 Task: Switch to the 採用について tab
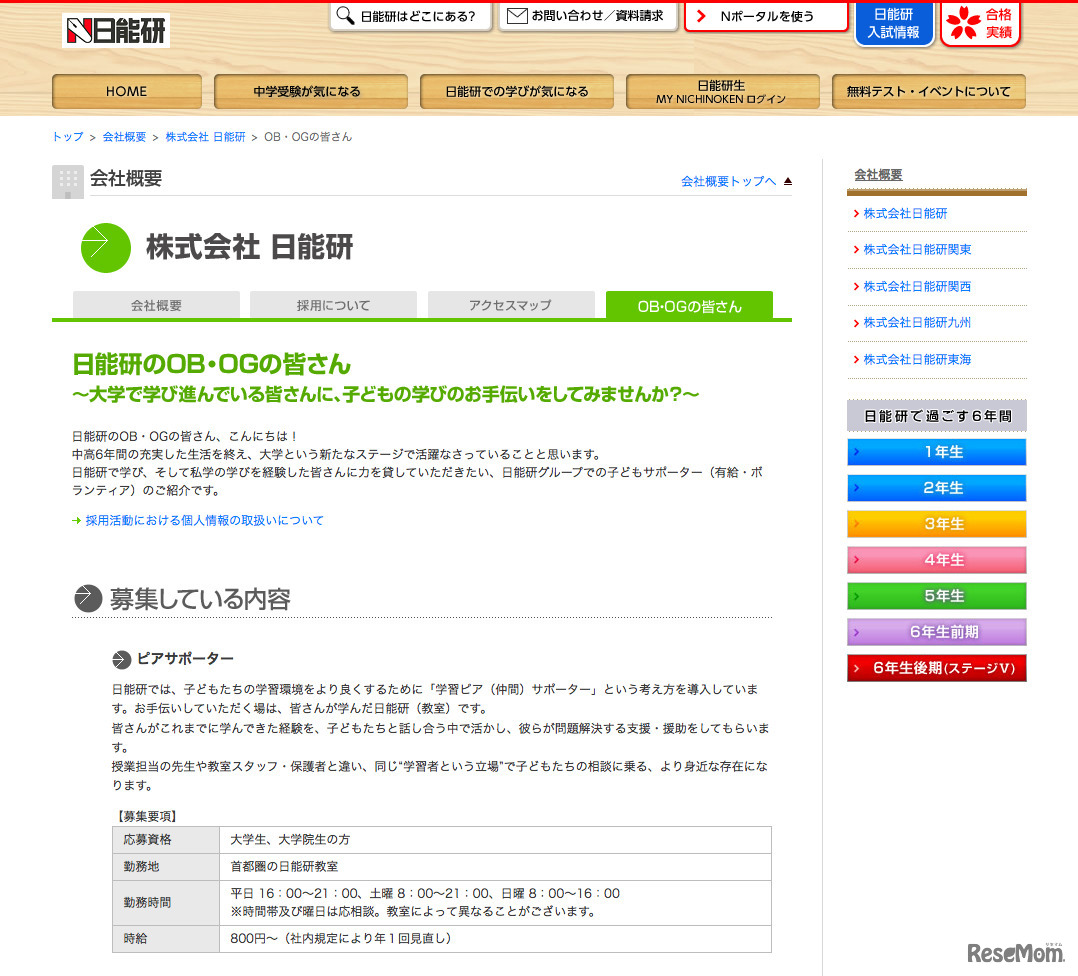[333, 305]
